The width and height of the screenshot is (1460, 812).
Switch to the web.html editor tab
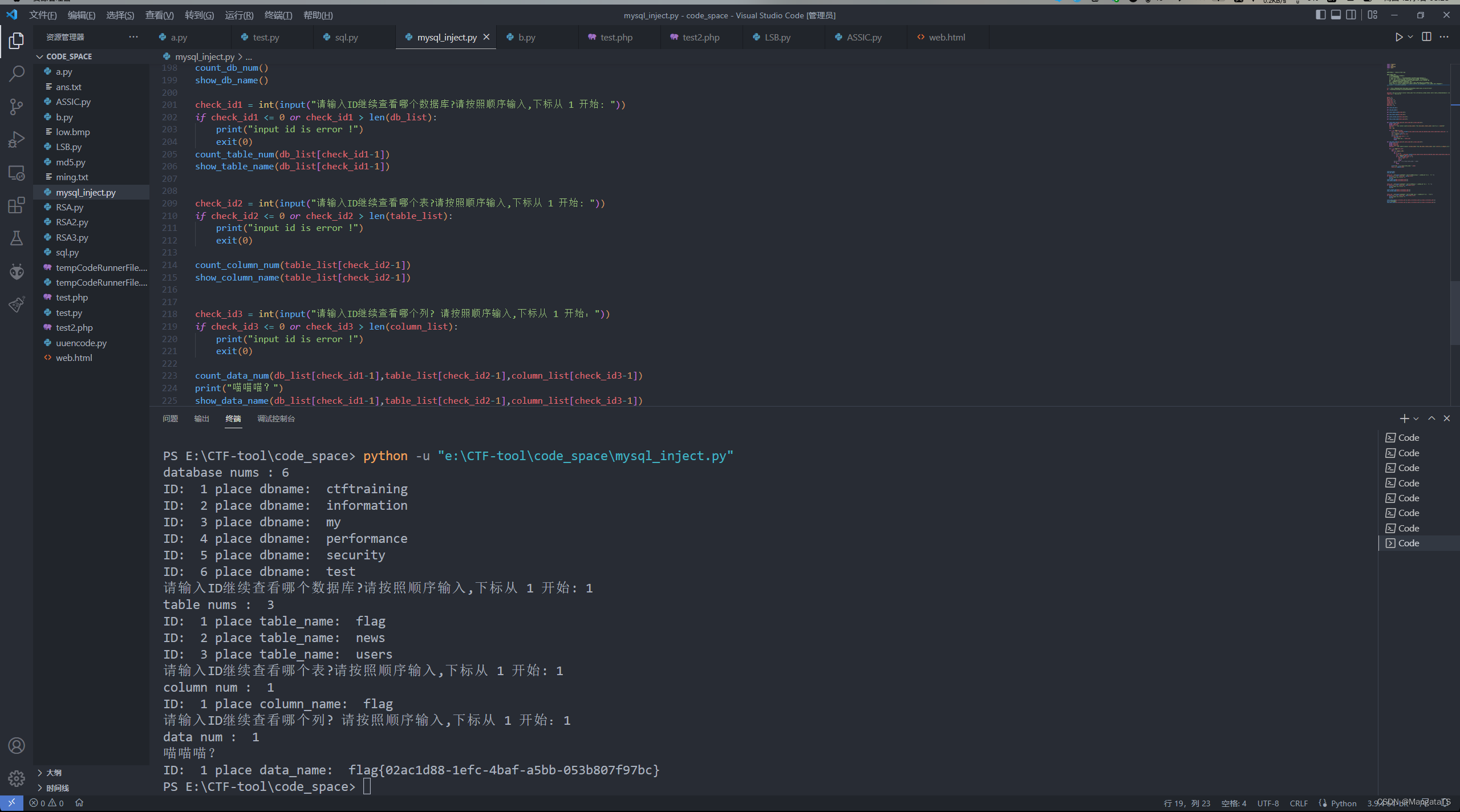(x=947, y=37)
